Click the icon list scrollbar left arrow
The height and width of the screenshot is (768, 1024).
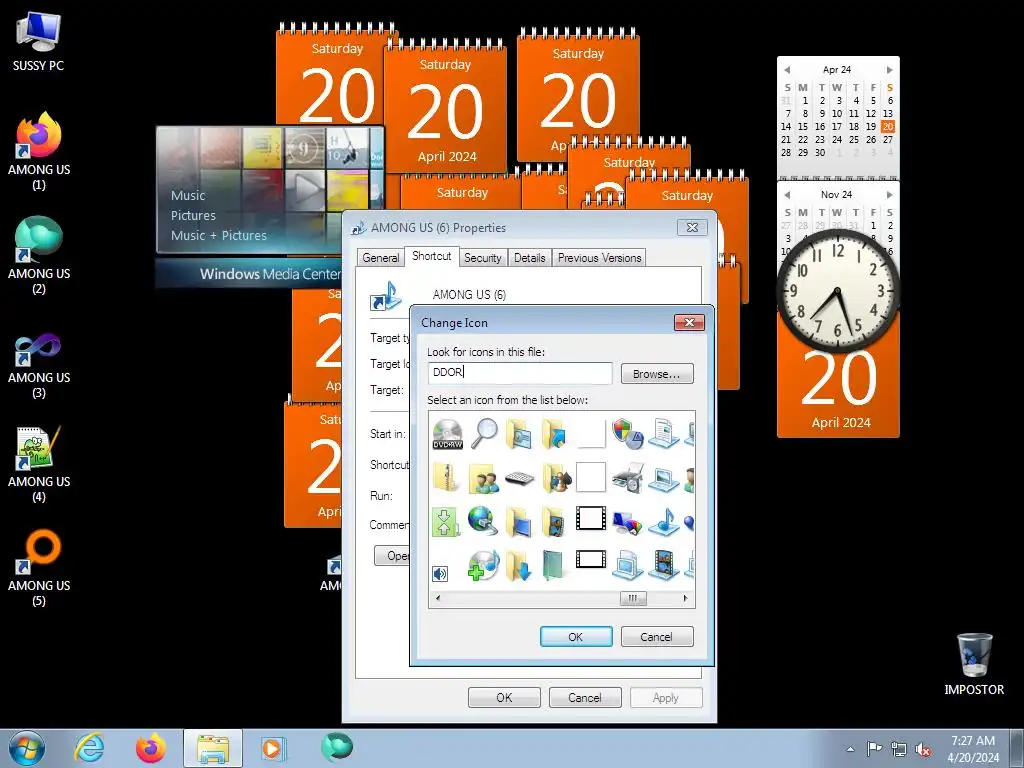click(438, 598)
